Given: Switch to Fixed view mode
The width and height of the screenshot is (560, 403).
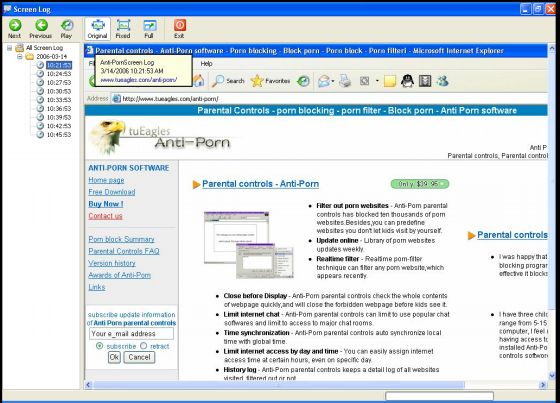Looking at the screenshot, I should [123, 29].
